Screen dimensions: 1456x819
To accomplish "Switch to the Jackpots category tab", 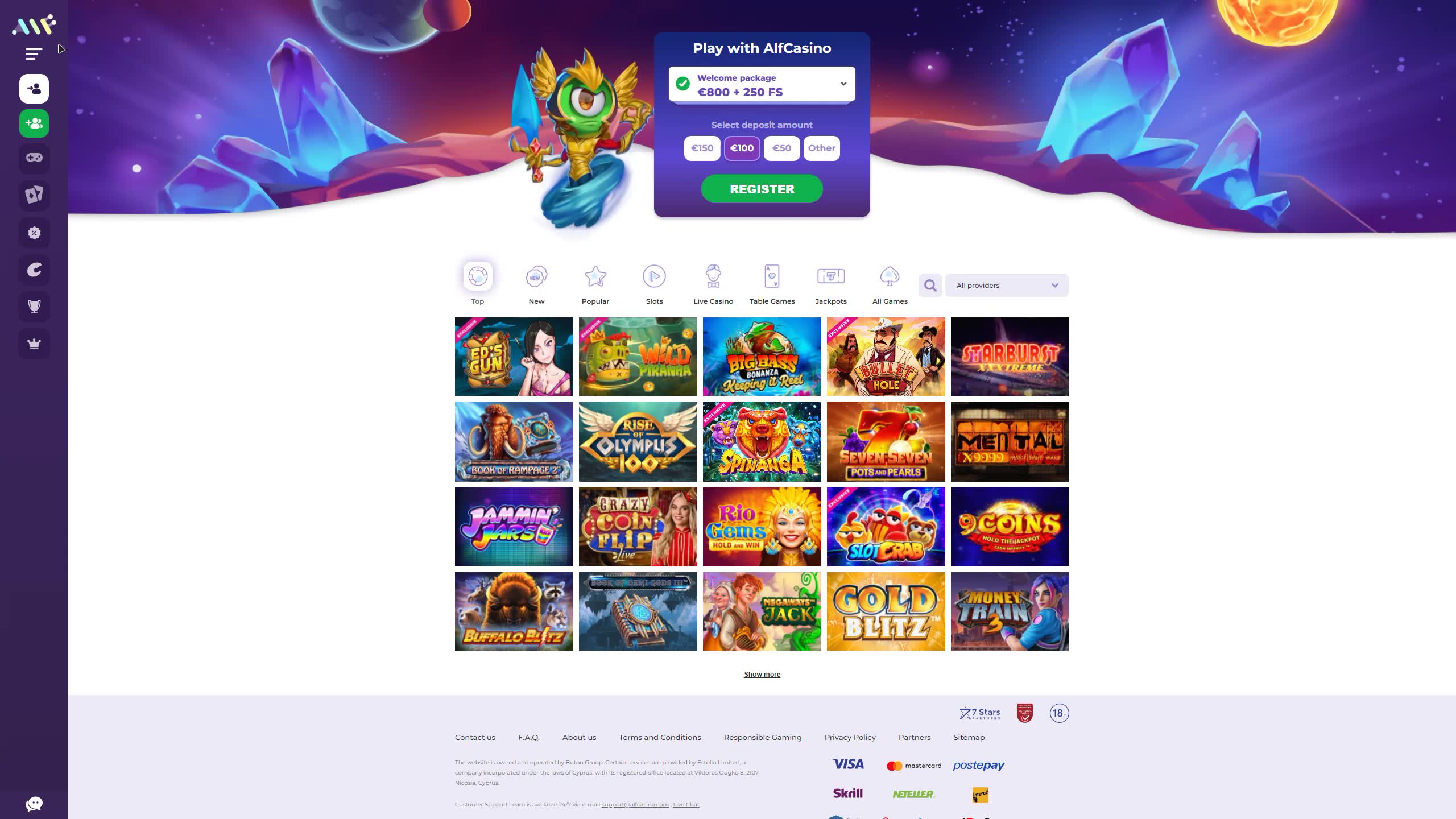I will coord(831,285).
